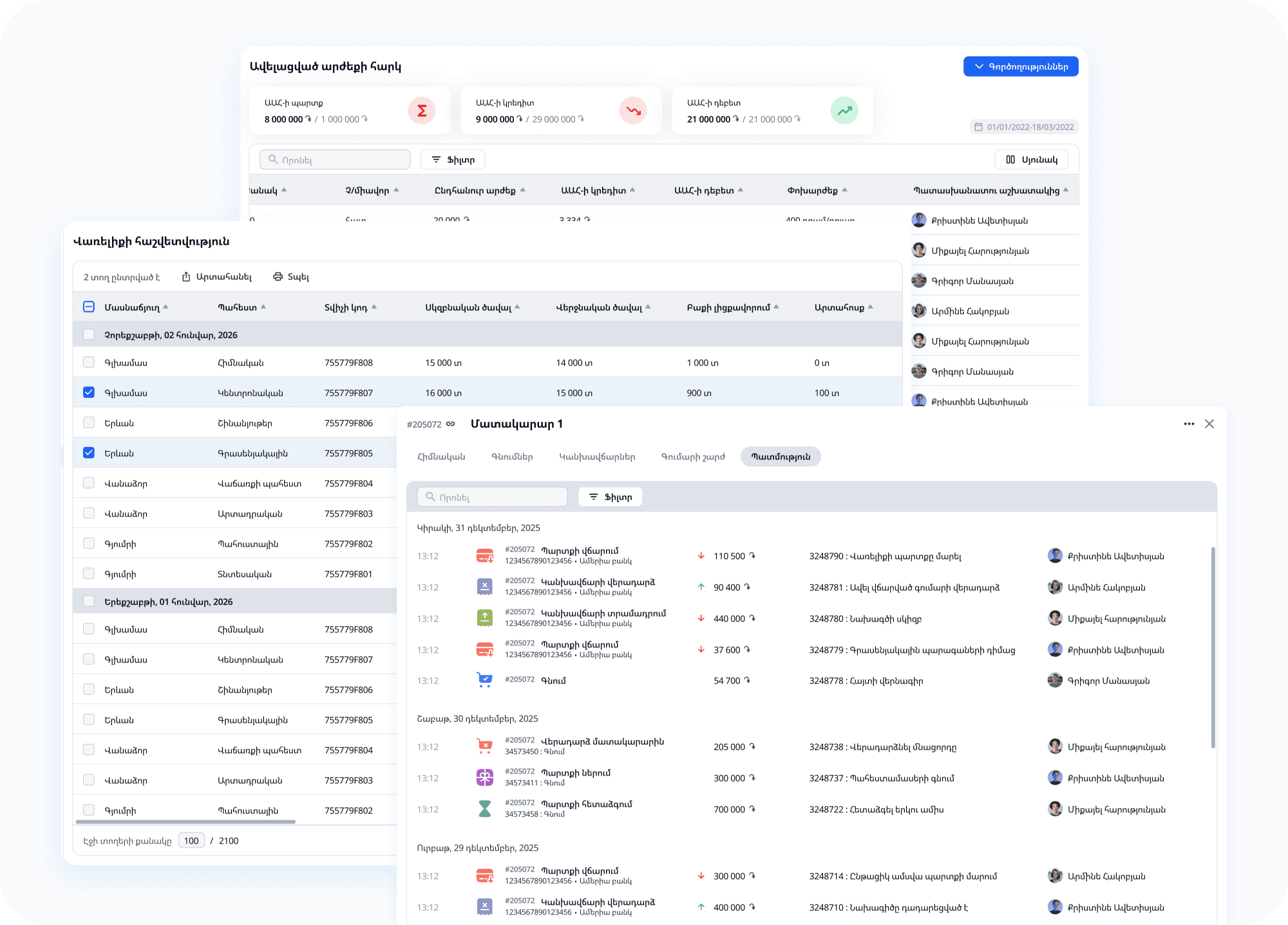Click the blue shopping cart purchase icon

click(x=484, y=680)
